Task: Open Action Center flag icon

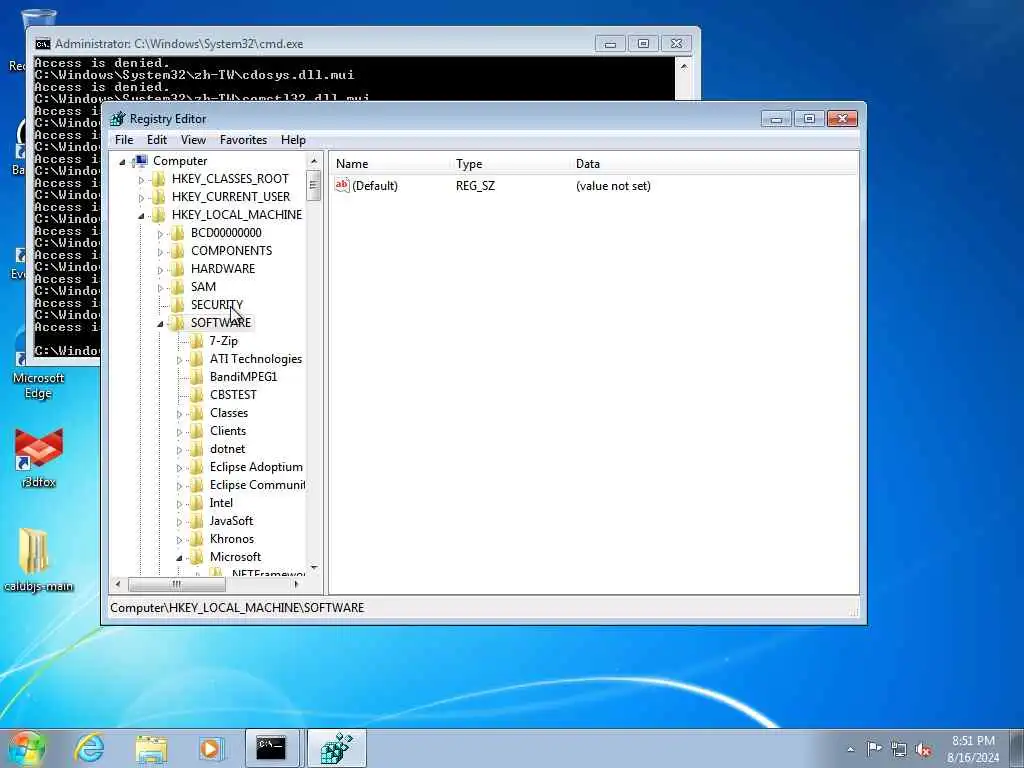Action: [874, 749]
